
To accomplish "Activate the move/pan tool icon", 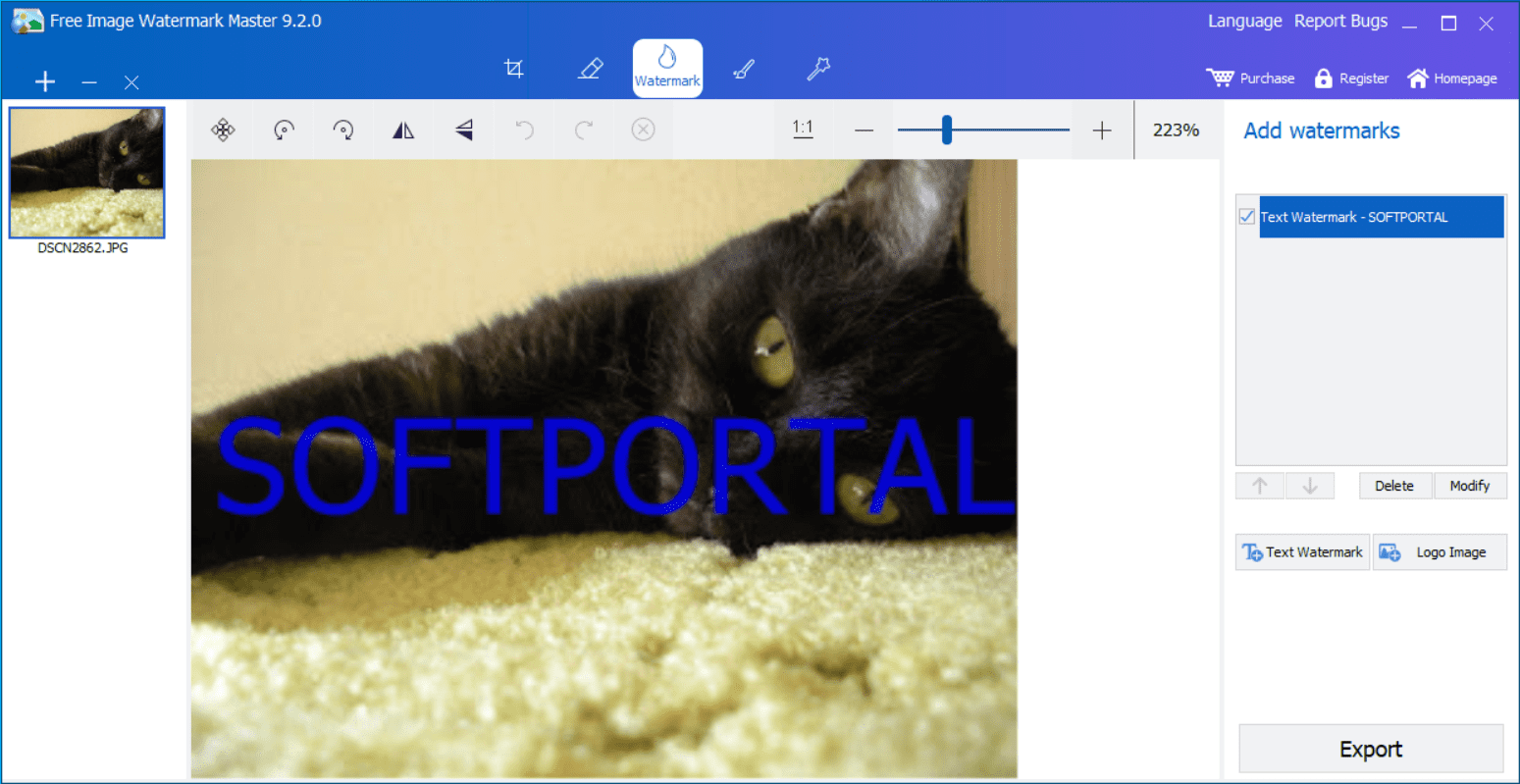I will 224,130.
